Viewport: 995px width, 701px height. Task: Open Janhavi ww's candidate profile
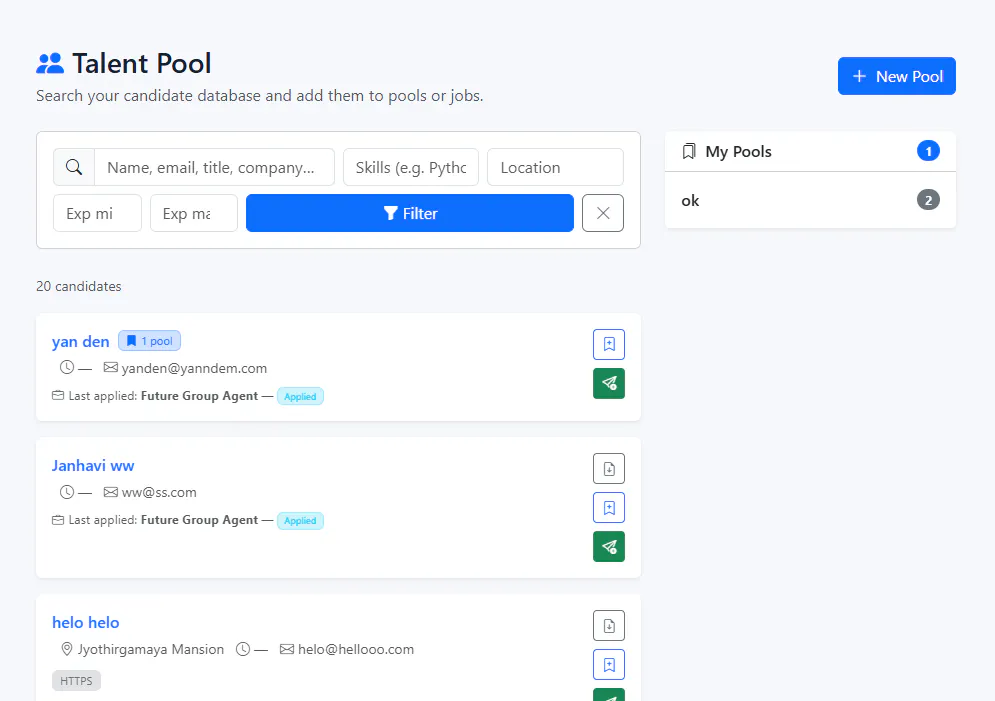click(93, 466)
